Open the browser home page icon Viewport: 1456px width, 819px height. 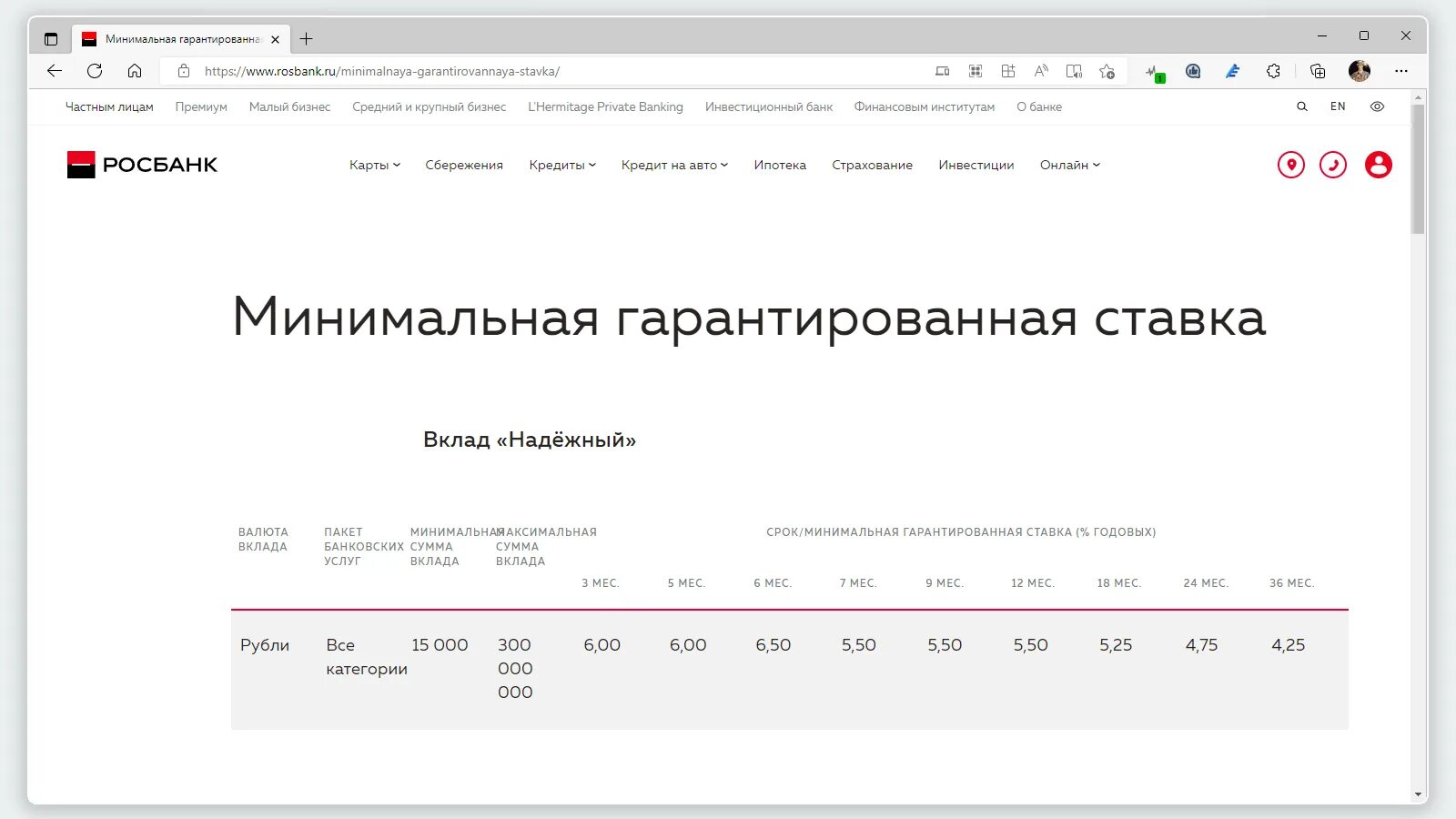(x=135, y=71)
